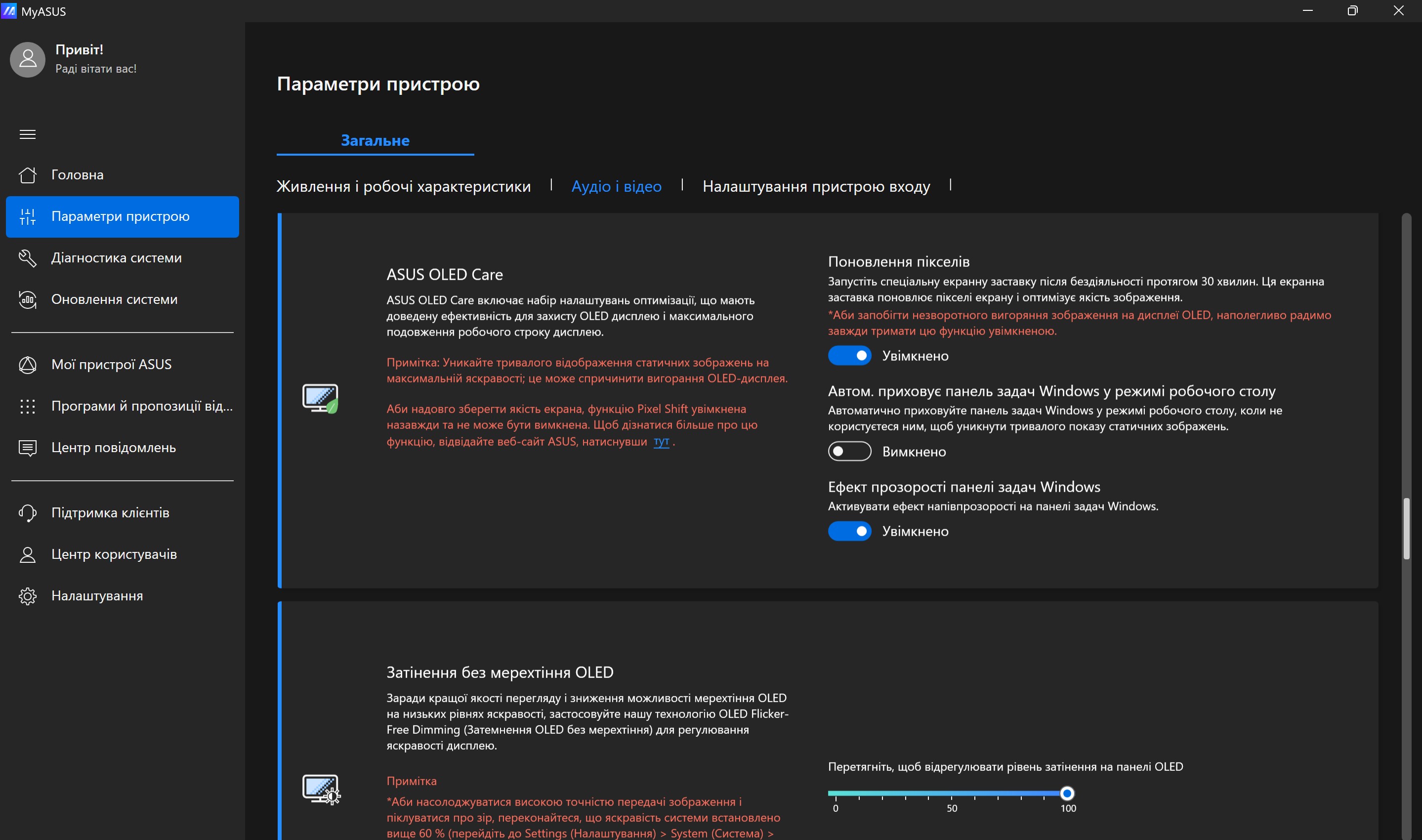Image resolution: width=1422 pixels, height=840 pixels.
Task: Click the vertical scrollbar thumb
Action: [x=1406, y=529]
